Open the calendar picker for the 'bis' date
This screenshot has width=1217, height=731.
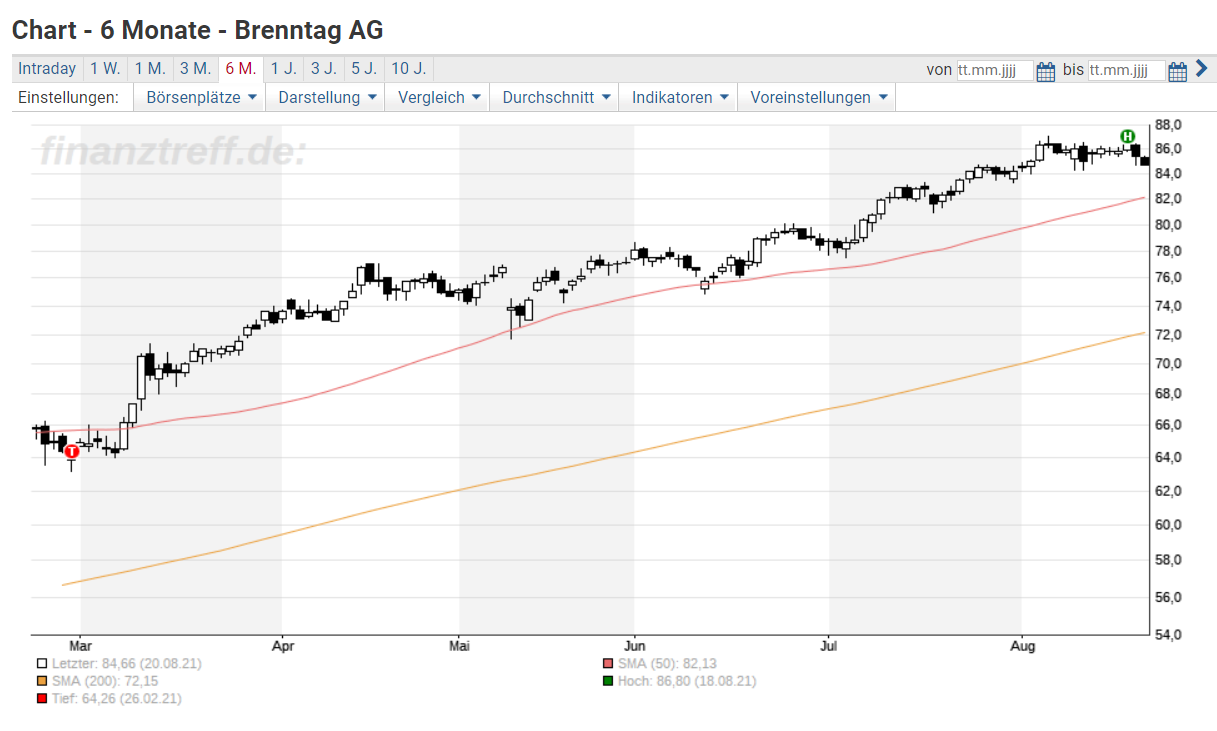pos(1177,70)
